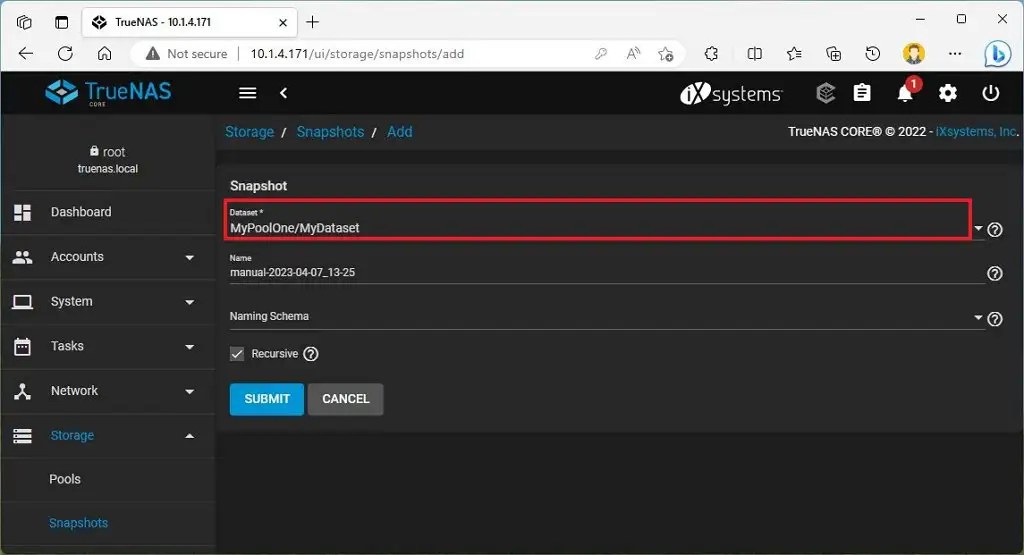1024x555 pixels.
Task: Toggle browser split screen view
Action: point(754,54)
